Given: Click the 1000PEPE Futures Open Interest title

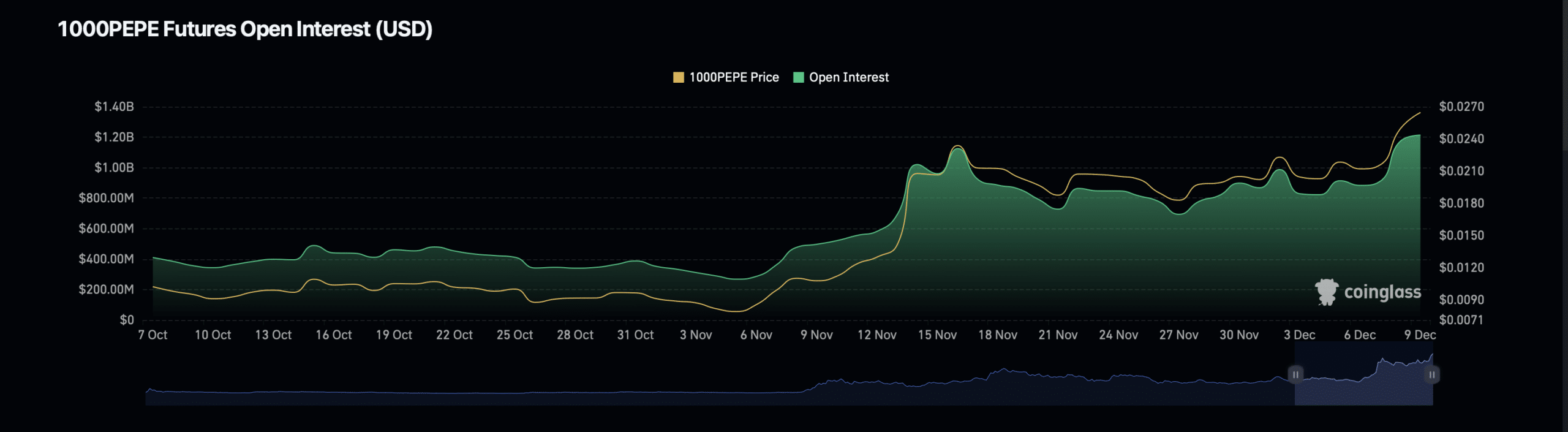Looking at the screenshot, I should point(245,29).
